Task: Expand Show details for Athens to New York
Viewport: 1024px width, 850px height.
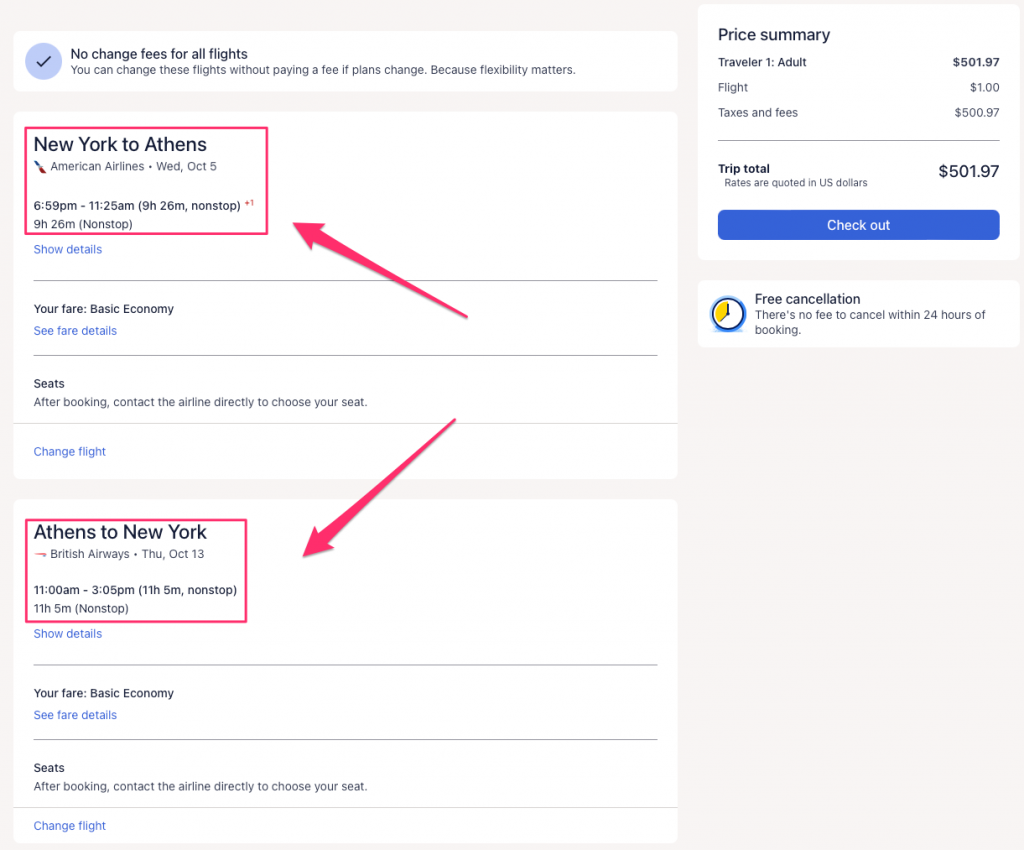Action: (x=67, y=634)
